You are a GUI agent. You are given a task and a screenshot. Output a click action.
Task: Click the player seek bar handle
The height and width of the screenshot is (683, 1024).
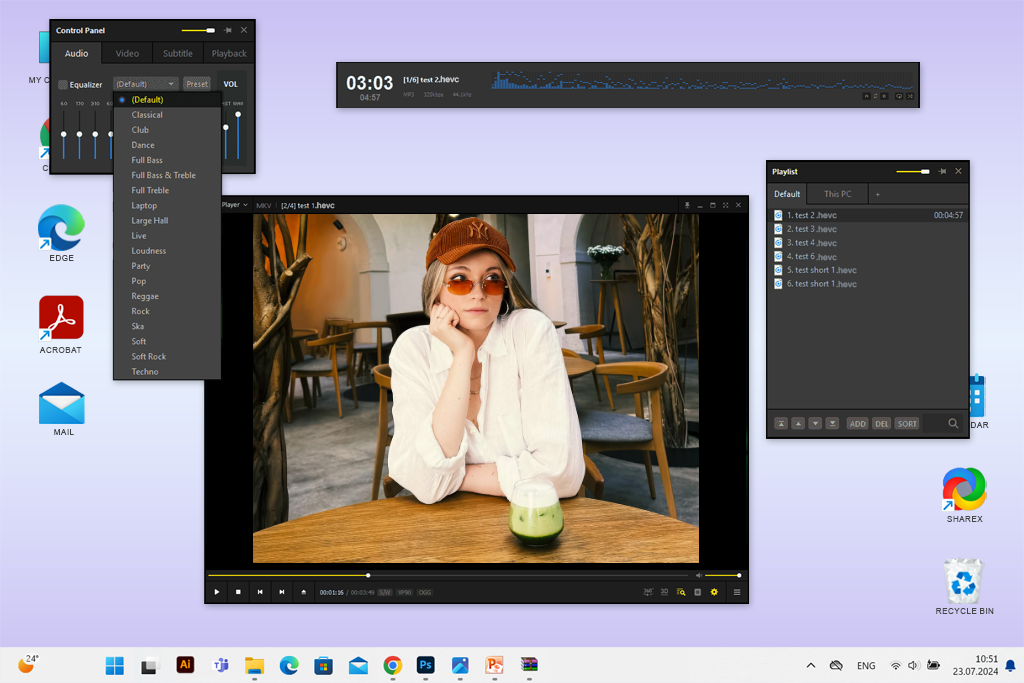[368, 575]
